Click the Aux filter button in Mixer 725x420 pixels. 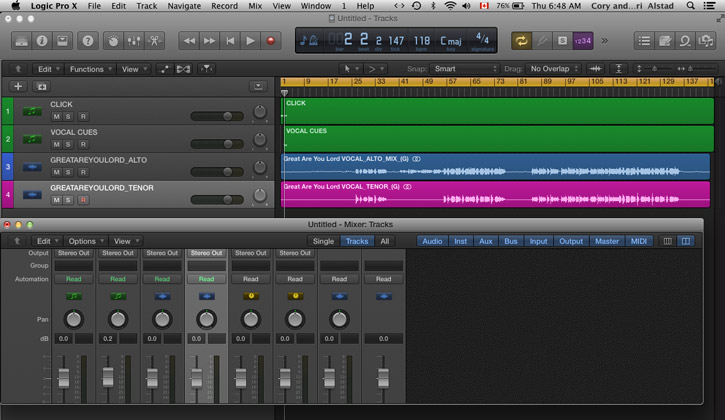click(485, 241)
